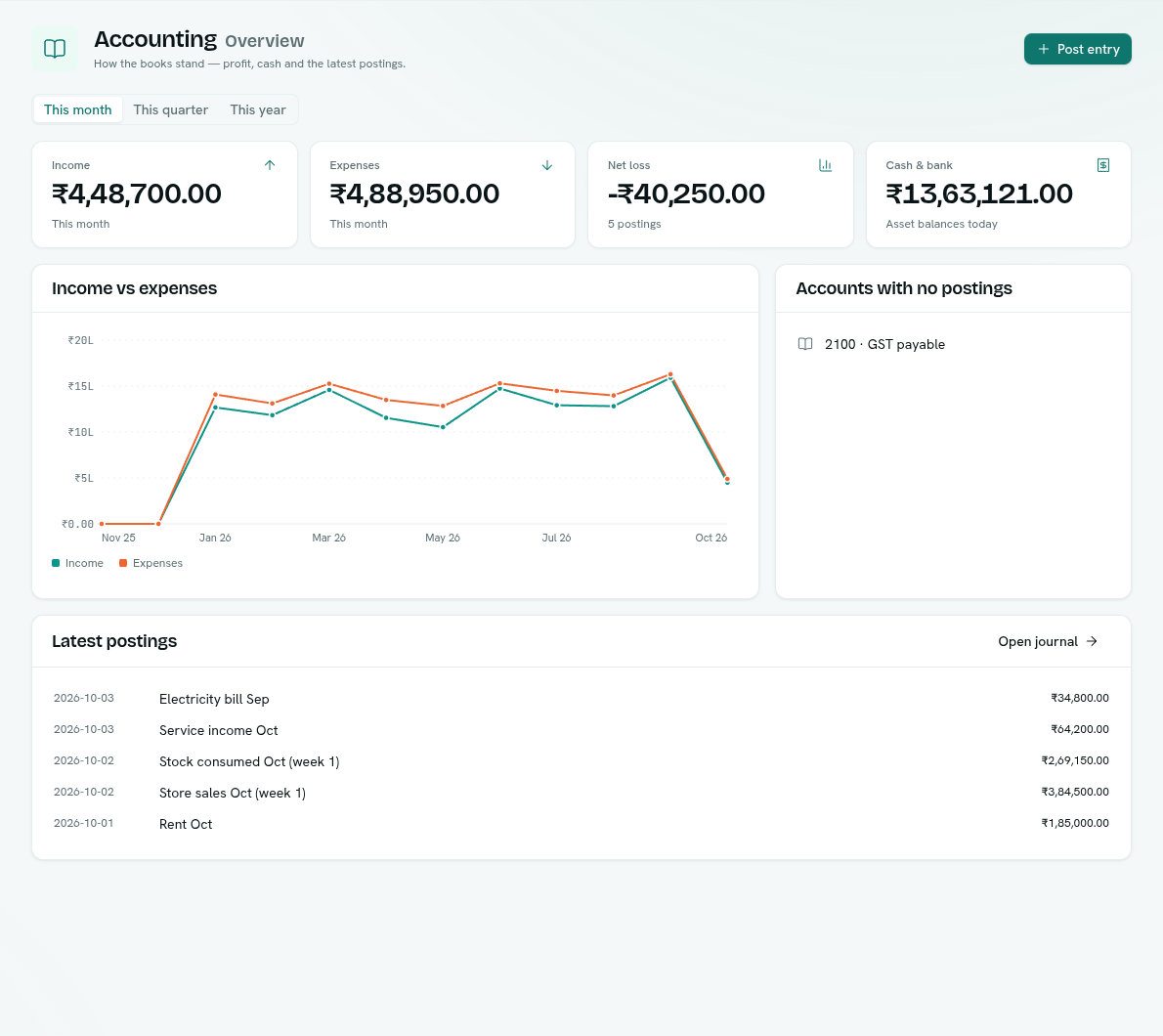Click the plus icon in Post entry button
1163x1036 pixels.
(1044, 49)
